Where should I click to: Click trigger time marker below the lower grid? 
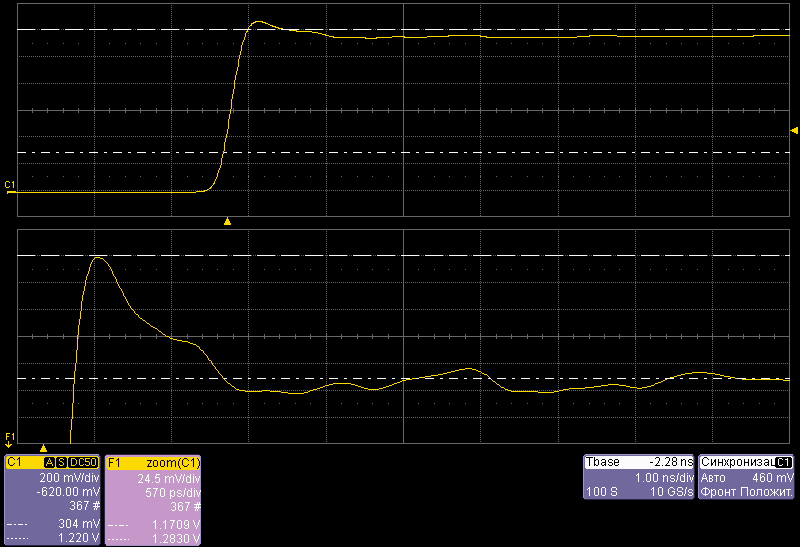[42, 449]
